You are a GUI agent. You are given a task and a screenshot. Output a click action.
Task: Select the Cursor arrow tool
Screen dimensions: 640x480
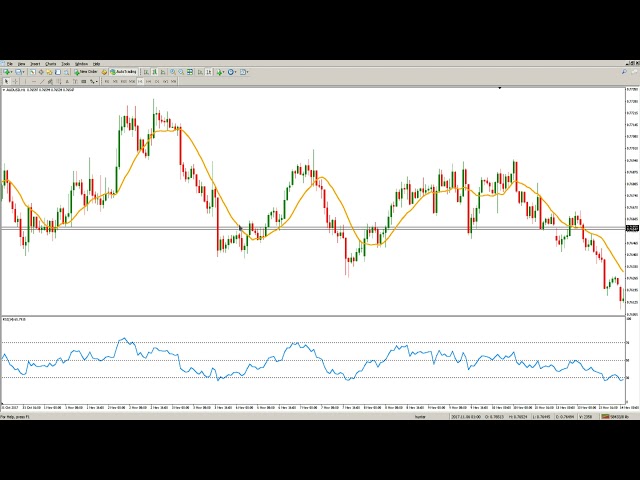point(8,81)
